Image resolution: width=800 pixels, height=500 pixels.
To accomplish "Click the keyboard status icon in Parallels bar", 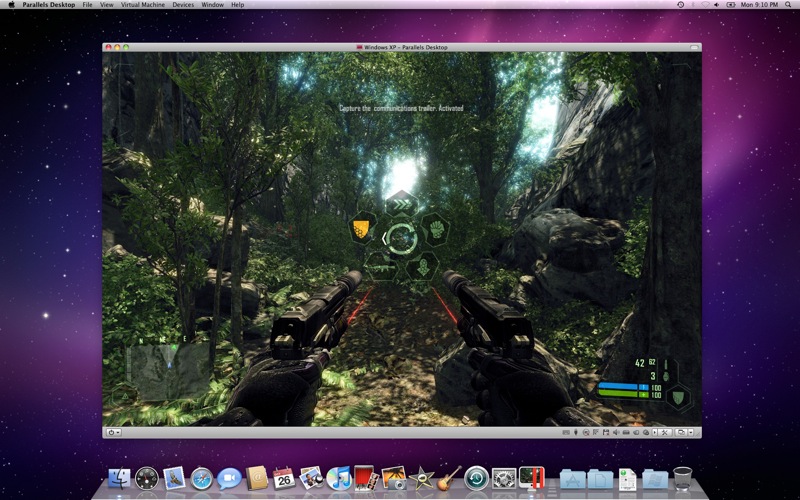I will click(x=566, y=432).
